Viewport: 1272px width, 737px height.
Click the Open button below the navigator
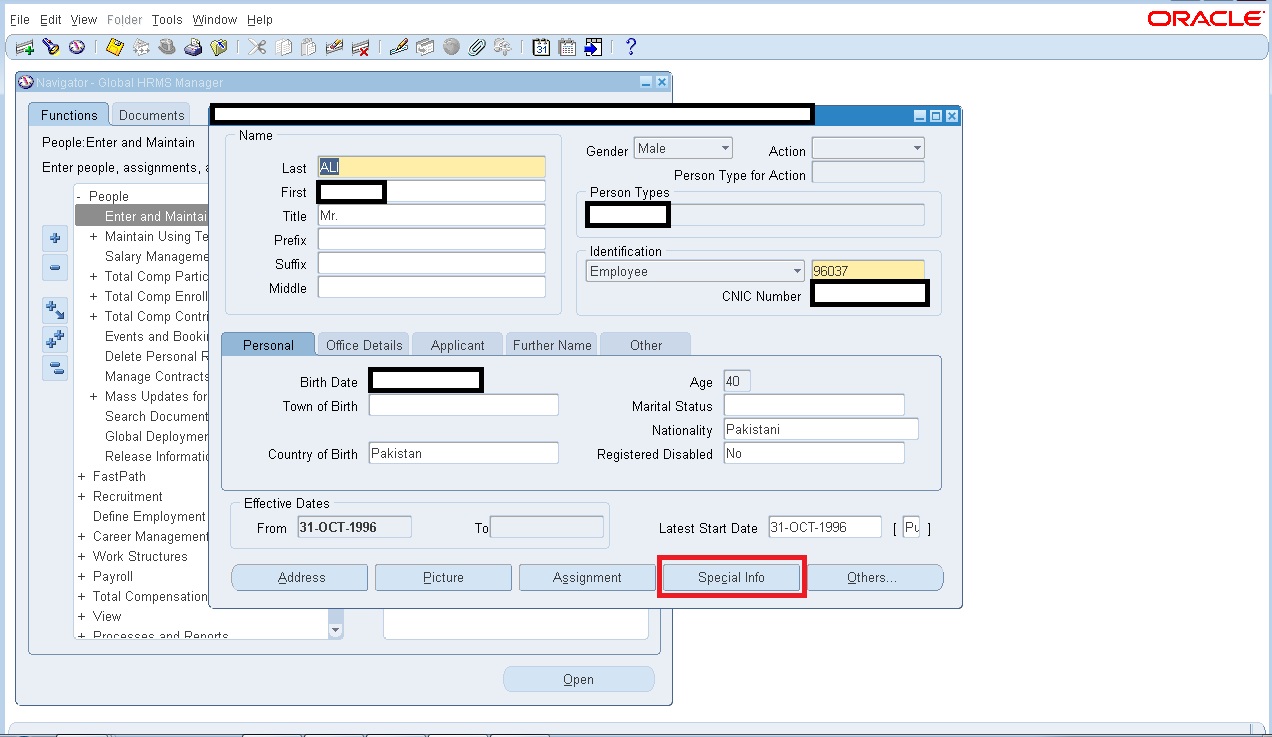point(578,679)
